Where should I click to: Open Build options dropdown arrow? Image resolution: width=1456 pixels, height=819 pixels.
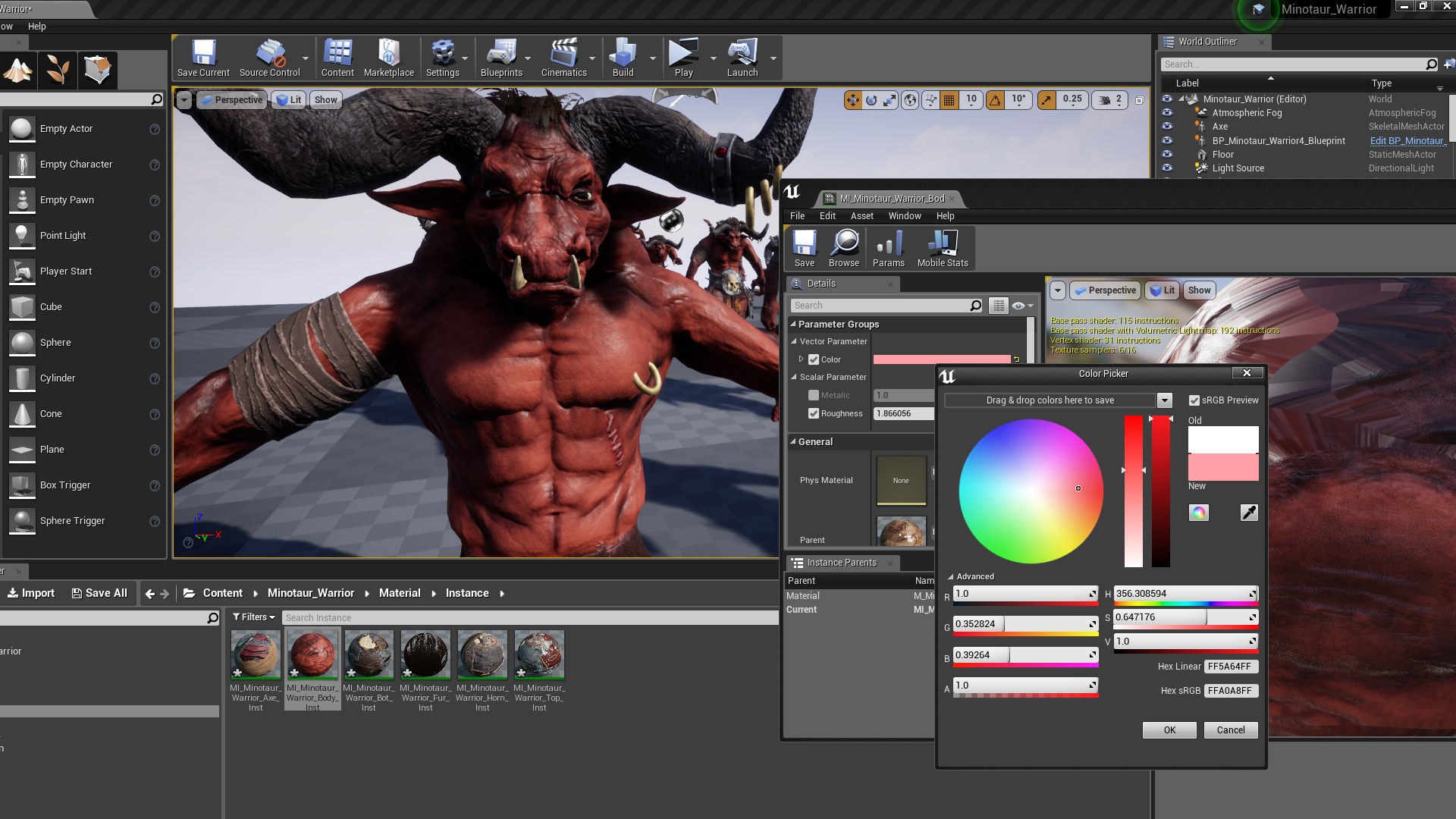click(x=652, y=58)
